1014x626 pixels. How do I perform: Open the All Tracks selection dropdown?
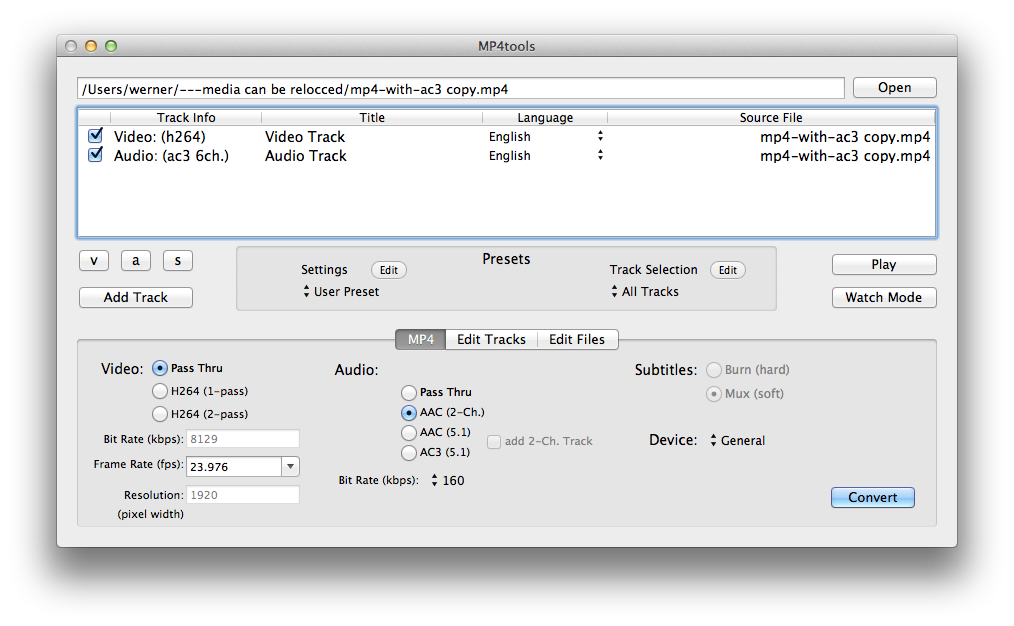point(645,292)
